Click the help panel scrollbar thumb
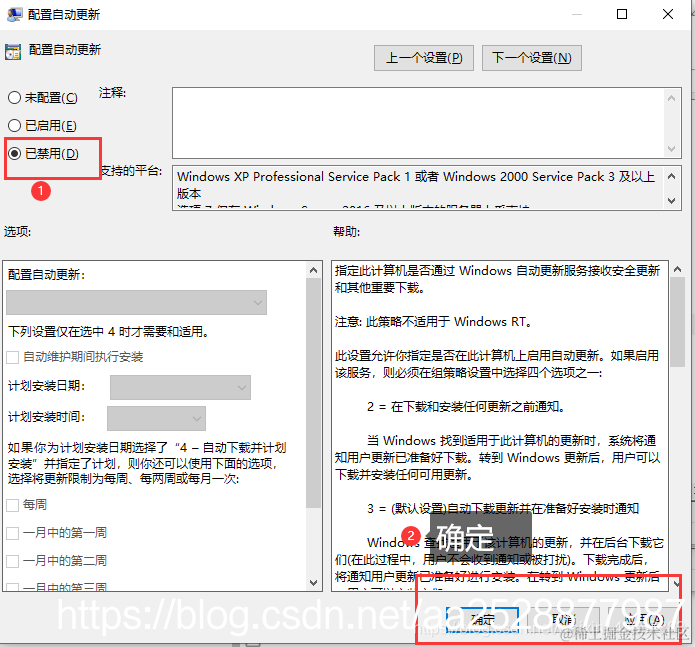This screenshot has height=647, width=695. click(677, 322)
